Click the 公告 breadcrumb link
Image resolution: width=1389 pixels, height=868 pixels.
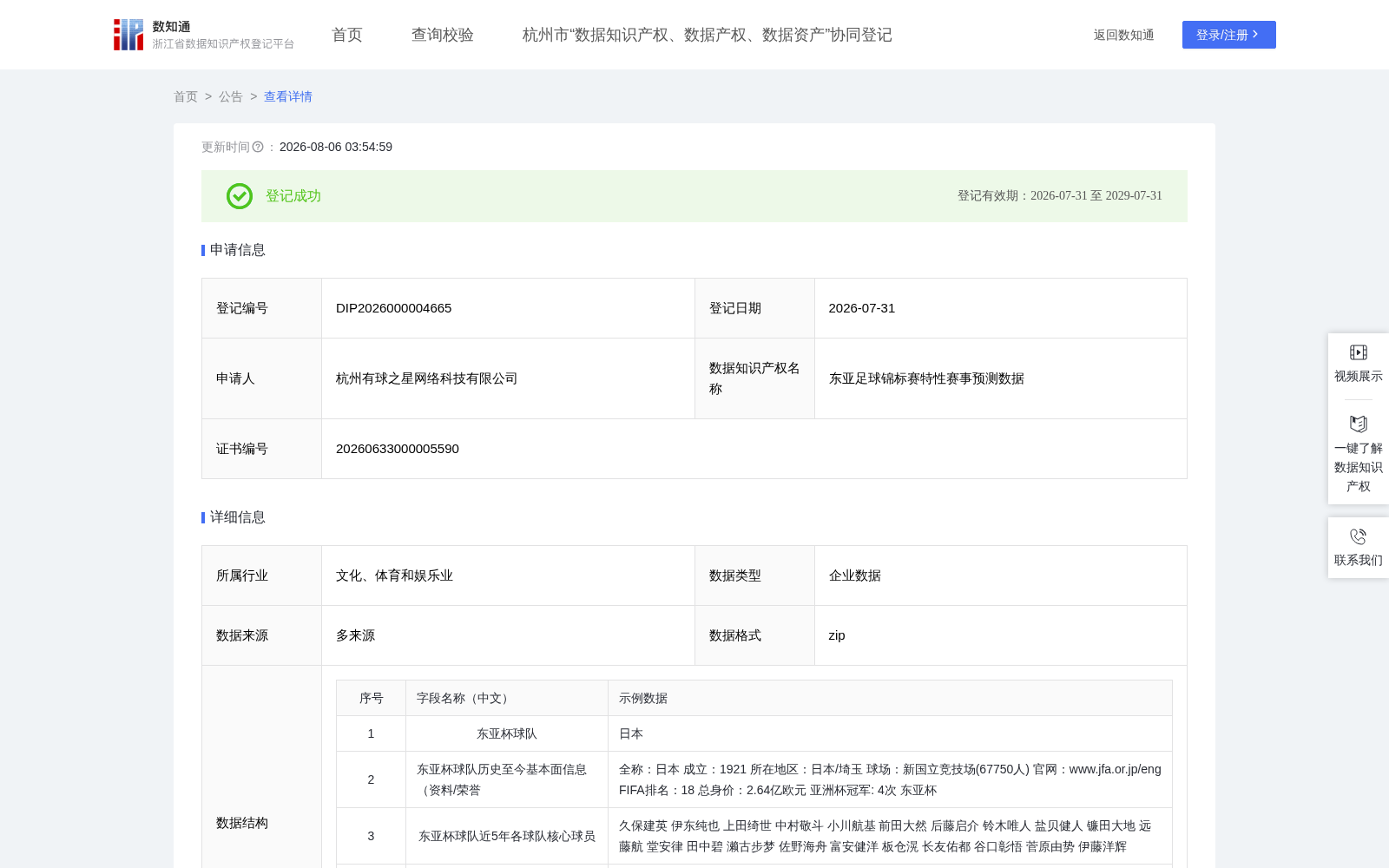click(231, 96)
